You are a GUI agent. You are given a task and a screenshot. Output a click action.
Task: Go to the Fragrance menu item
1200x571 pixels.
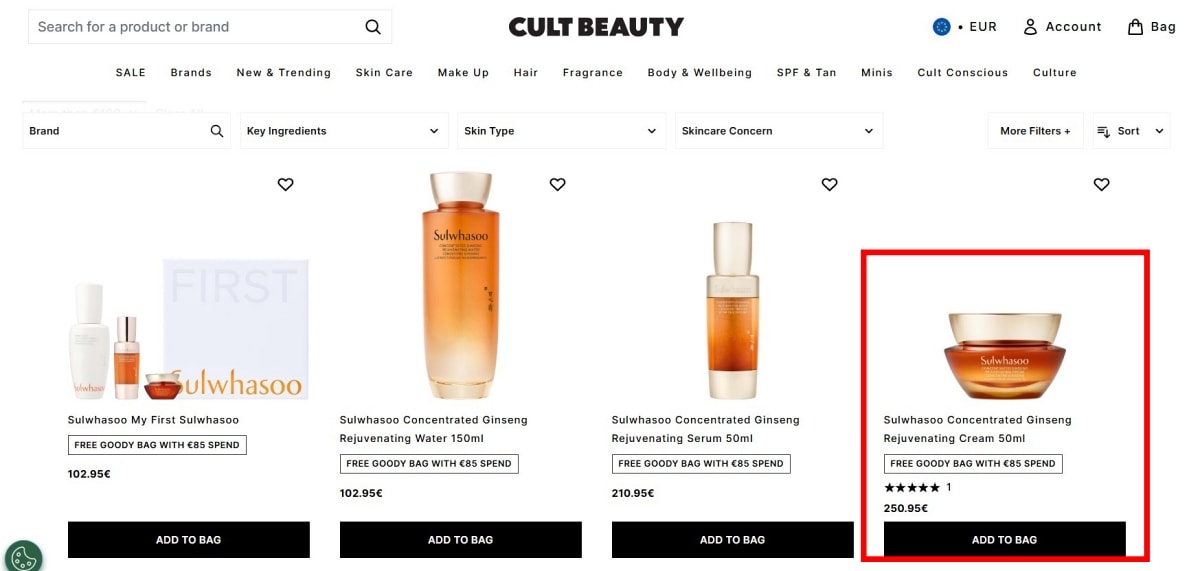coord(592,73)
